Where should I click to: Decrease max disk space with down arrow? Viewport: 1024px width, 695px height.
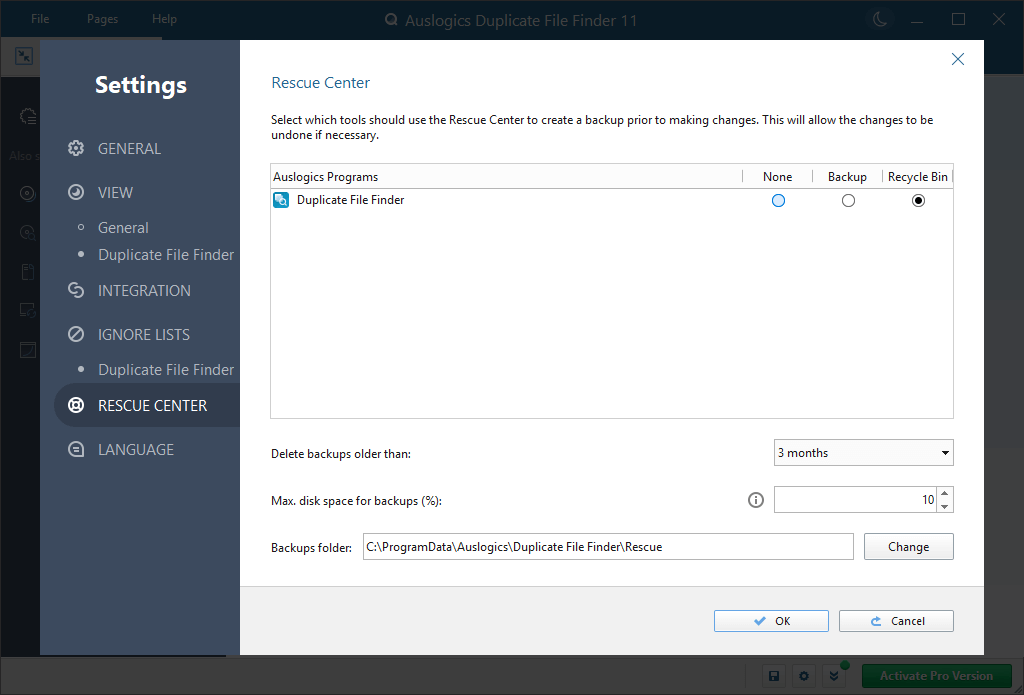coord(945,506)
